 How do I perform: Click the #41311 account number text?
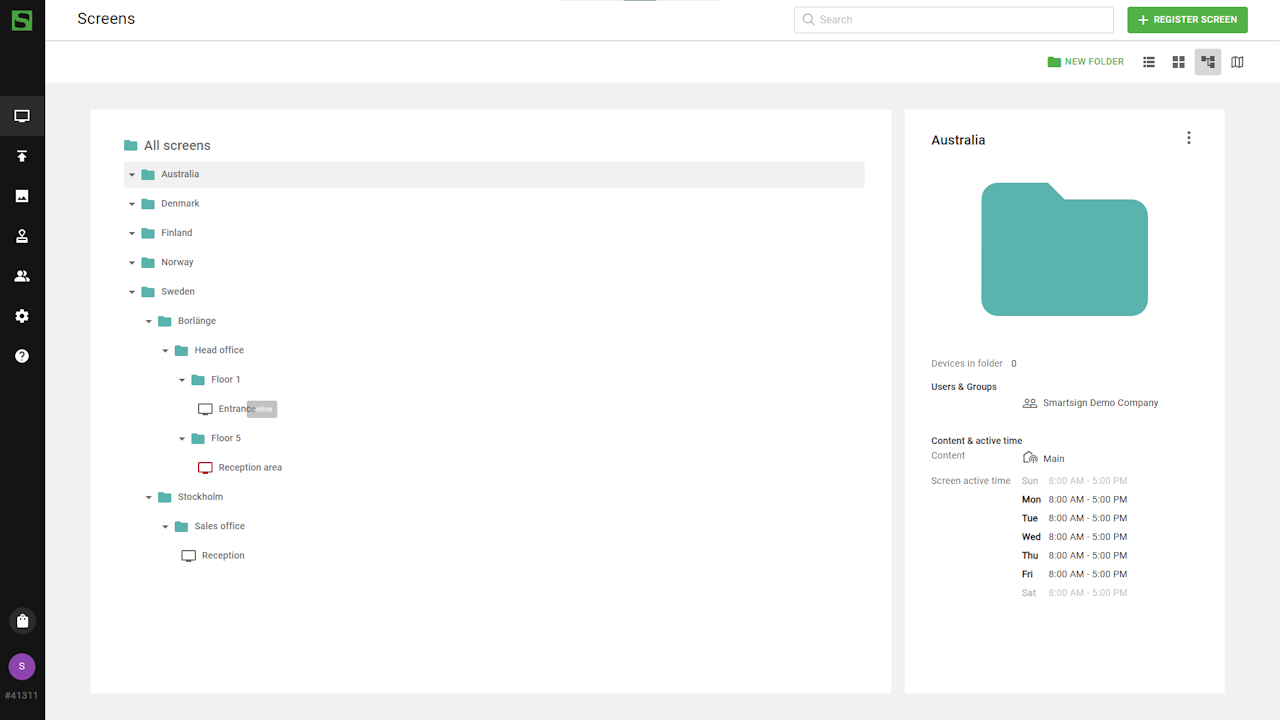coord(22,696)
